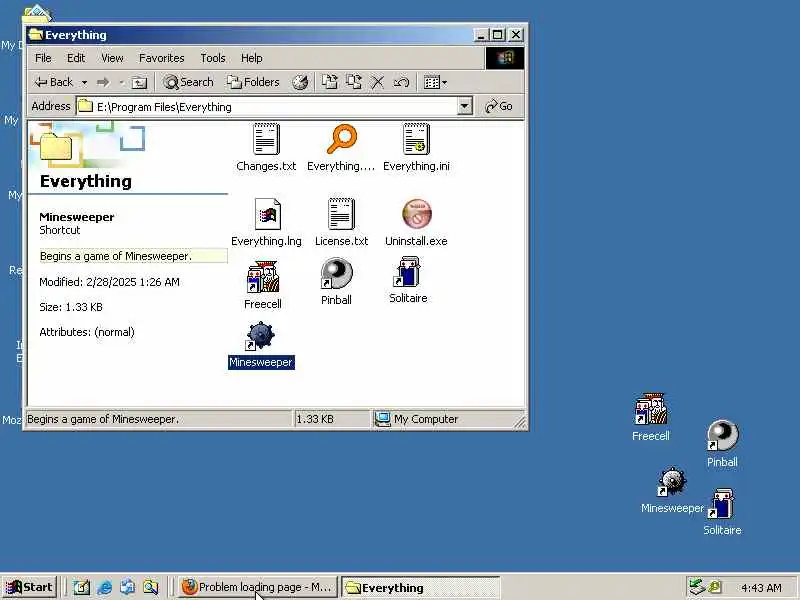Select Minesweeper shortcut on the desktop

[x=672, y=490]
